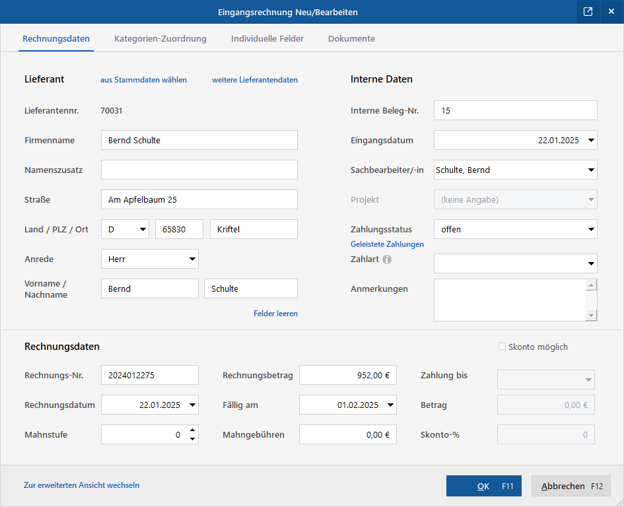Click the pop-out window icon in title bar
This screenshot has width=624, height=507.
coord(587,12)
